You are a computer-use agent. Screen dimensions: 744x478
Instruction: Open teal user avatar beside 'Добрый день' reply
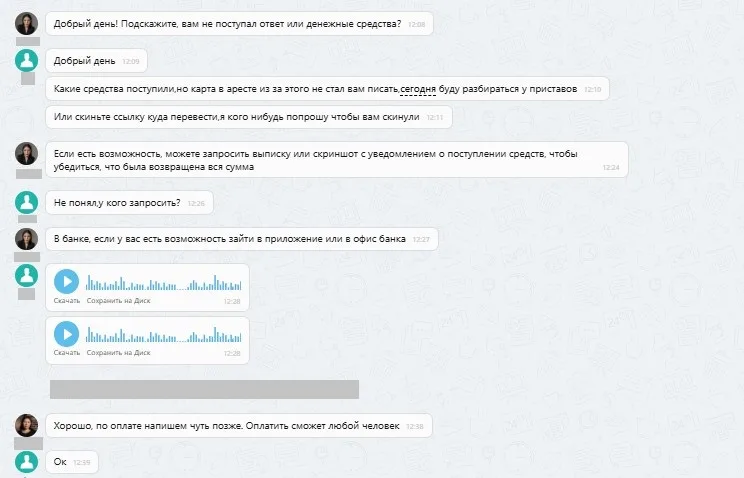pos(27,60)
